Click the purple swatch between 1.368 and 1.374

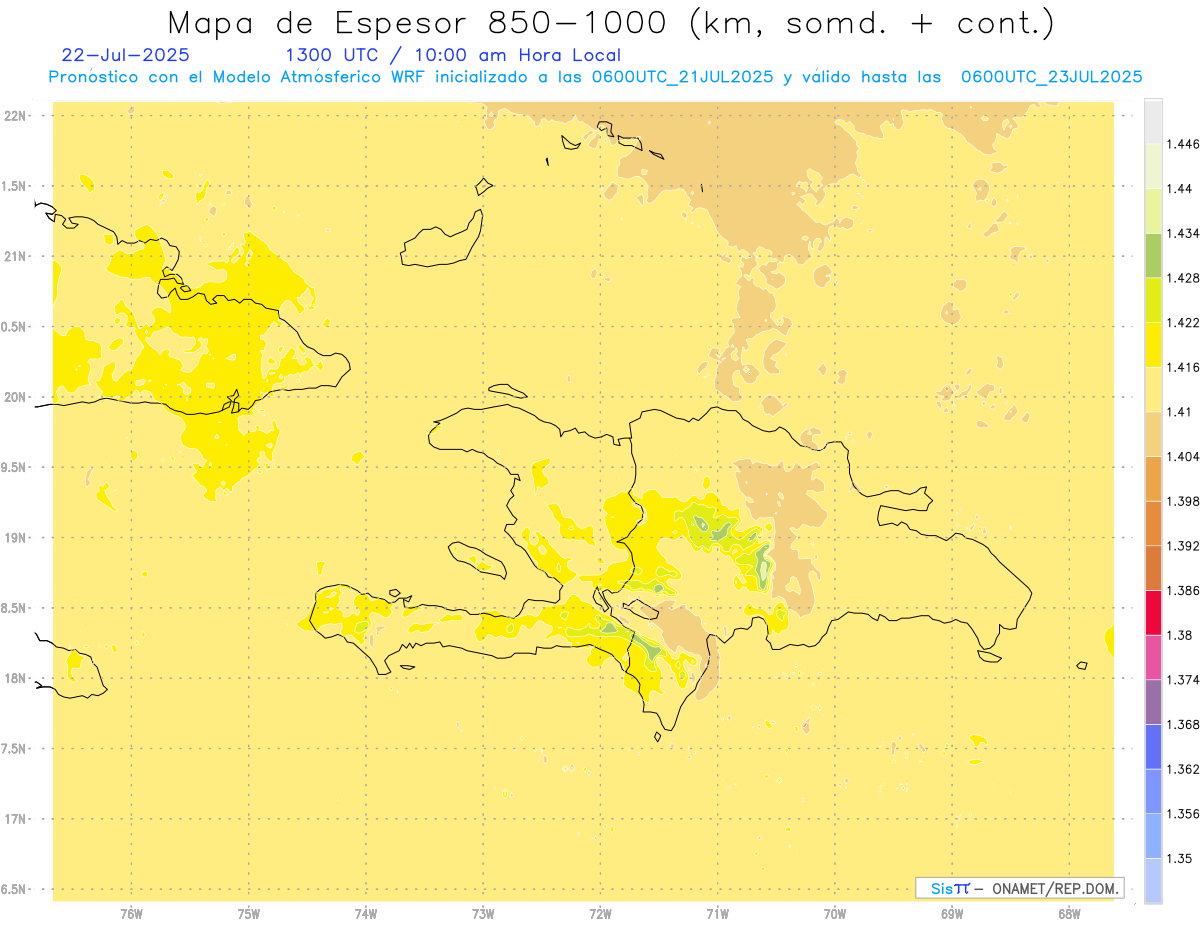tap(1153, 702)
